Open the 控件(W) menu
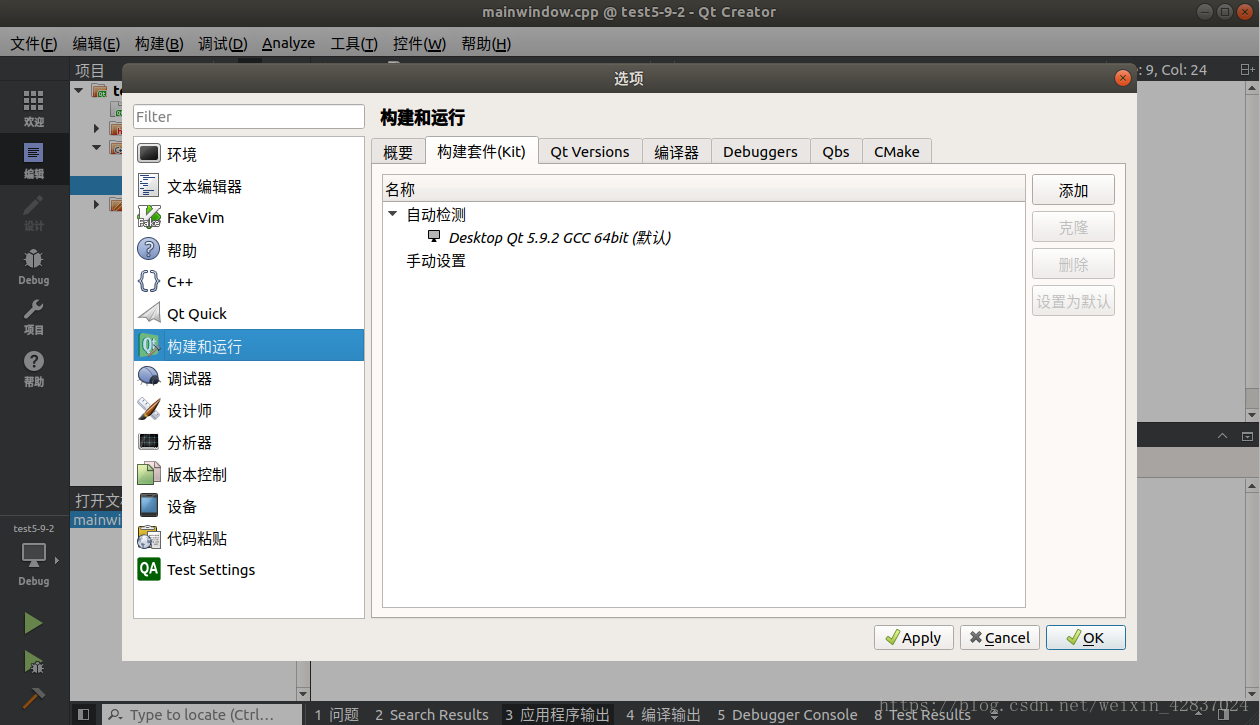Viewport: 1260px width, 725px height. (x=420, y=43)
